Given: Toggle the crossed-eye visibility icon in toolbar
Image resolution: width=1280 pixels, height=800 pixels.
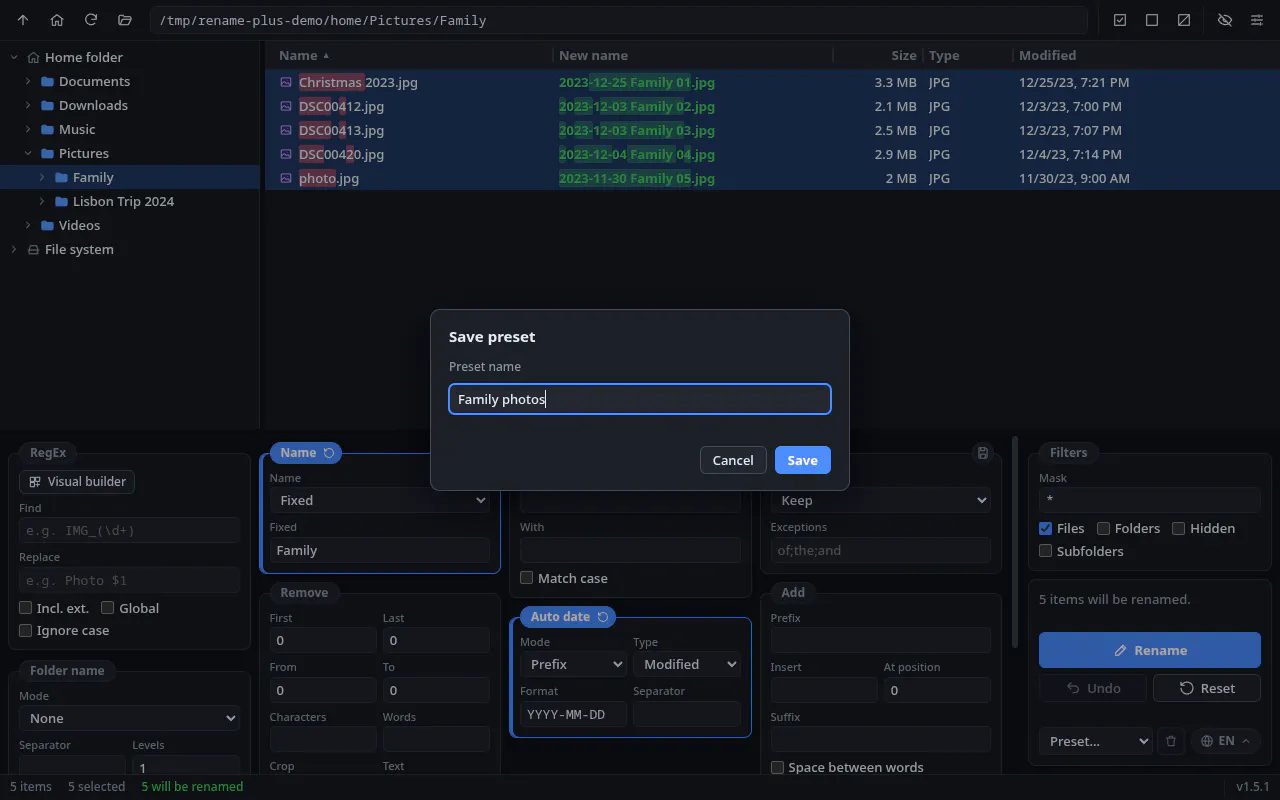Looking at the screenshot, I should [1225, 20].
